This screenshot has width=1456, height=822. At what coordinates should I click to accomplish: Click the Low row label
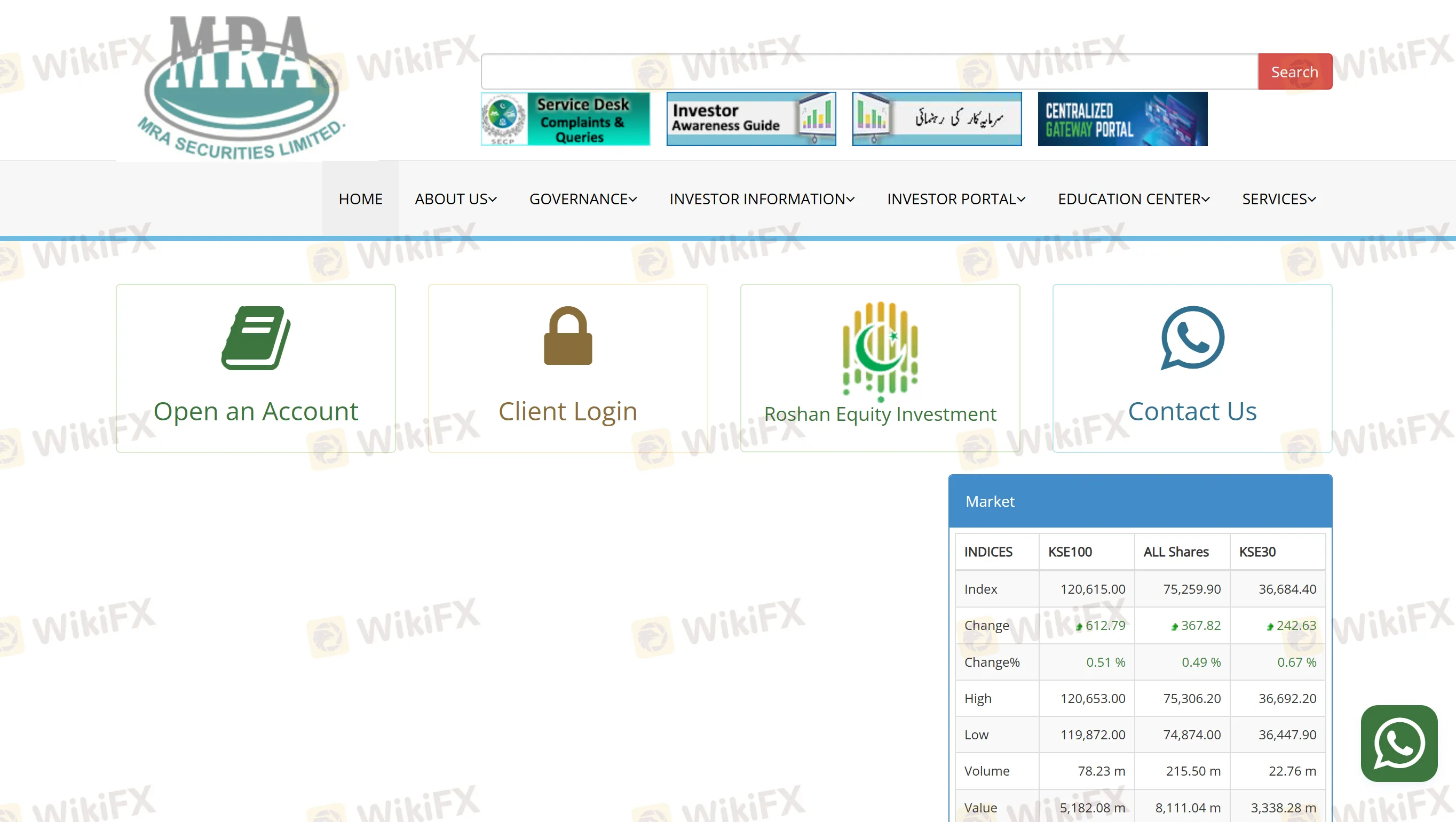976,735
